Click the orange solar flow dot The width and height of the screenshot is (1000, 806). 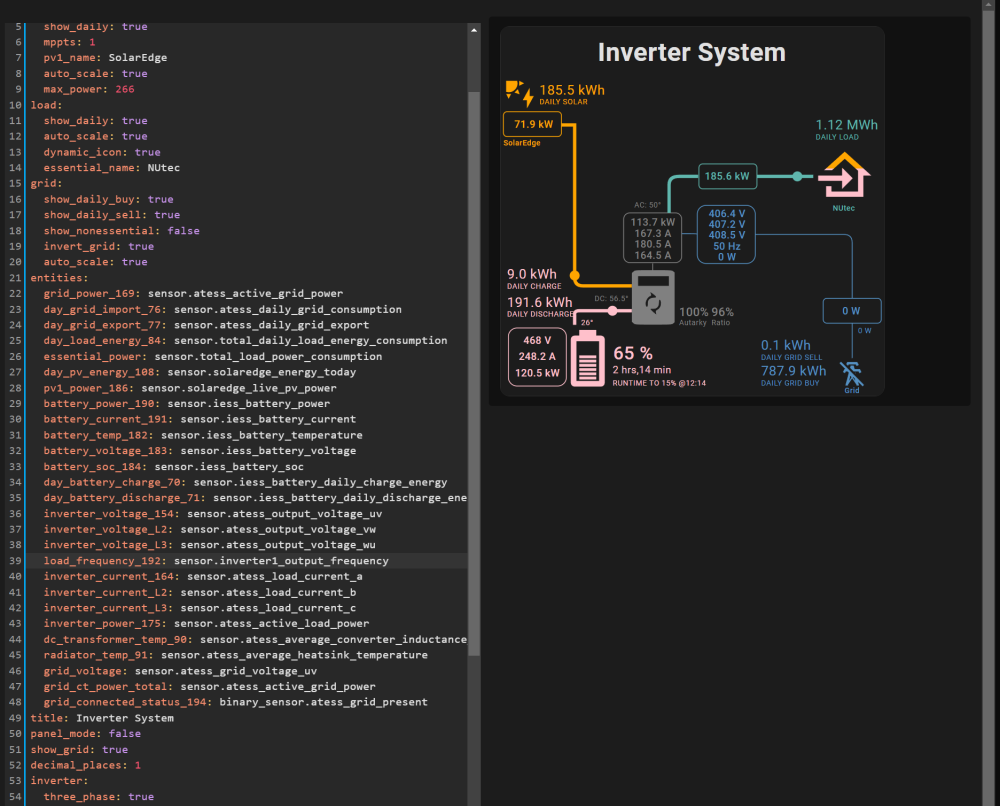click(x=575, y=276)
